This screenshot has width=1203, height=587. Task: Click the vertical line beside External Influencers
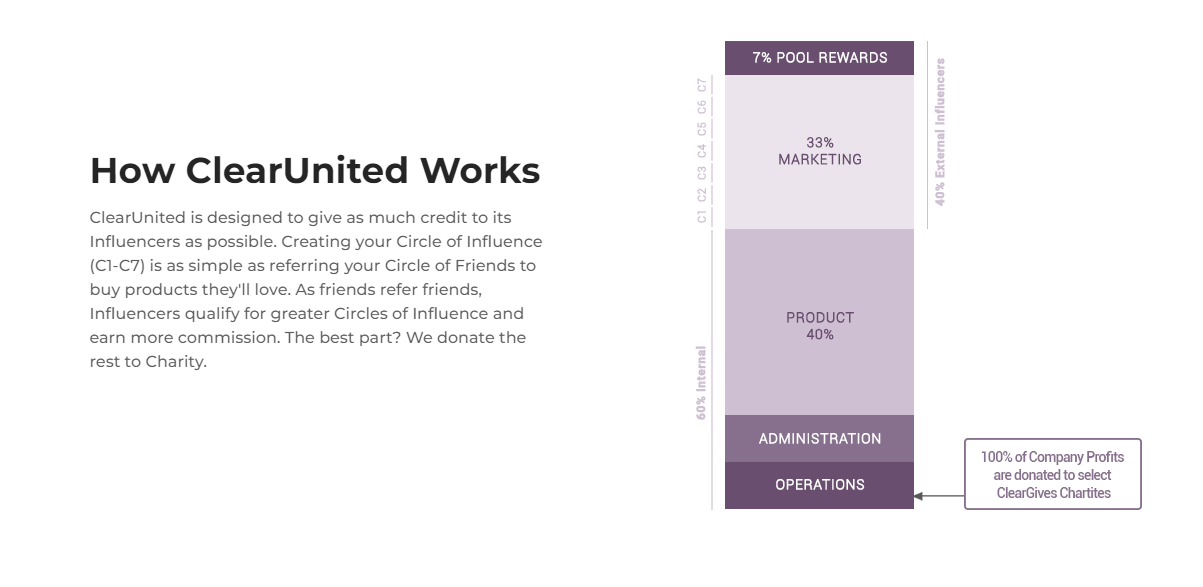click(927, 135)
